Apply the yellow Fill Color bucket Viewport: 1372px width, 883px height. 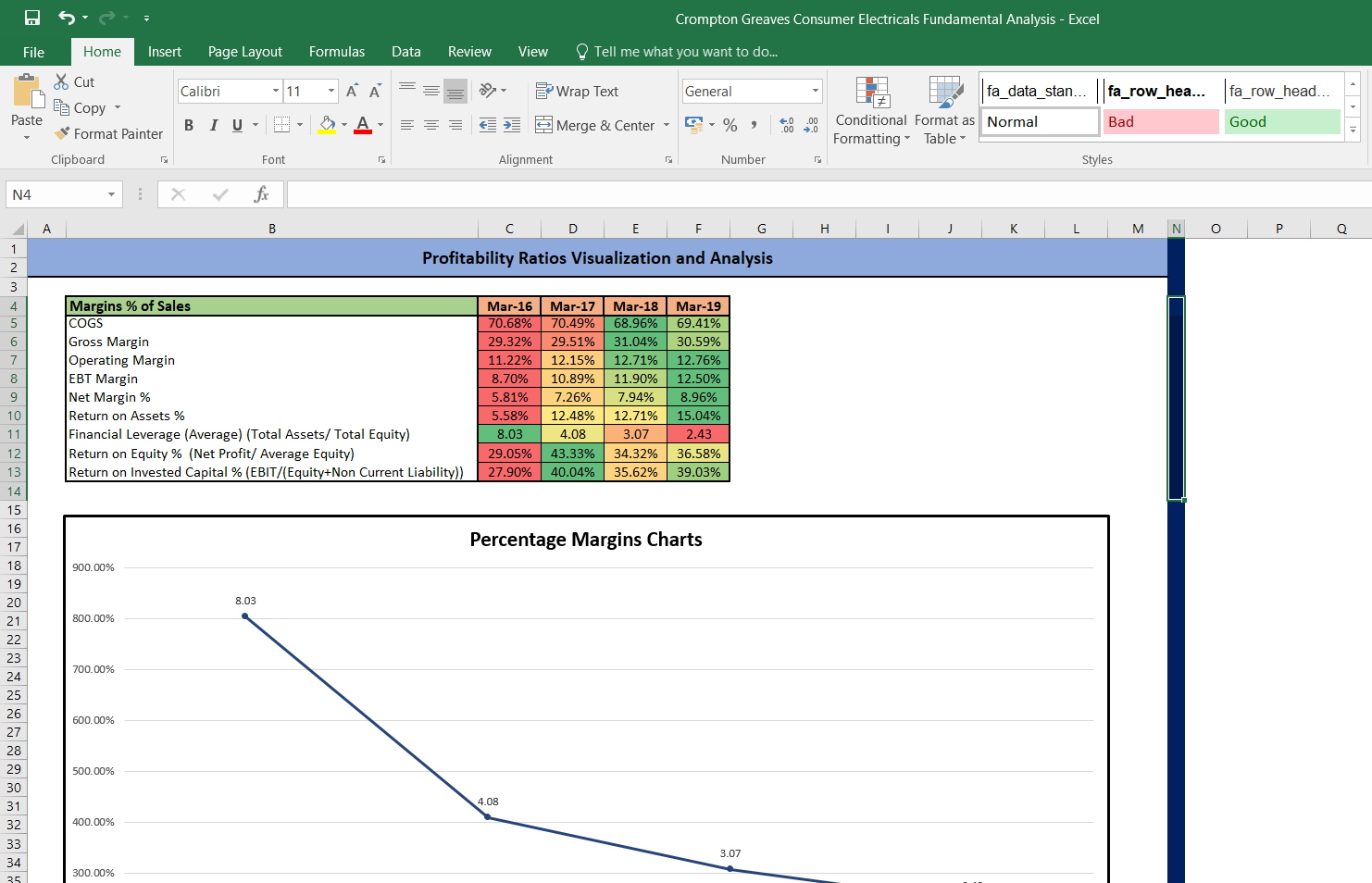[x=328, y=125]
